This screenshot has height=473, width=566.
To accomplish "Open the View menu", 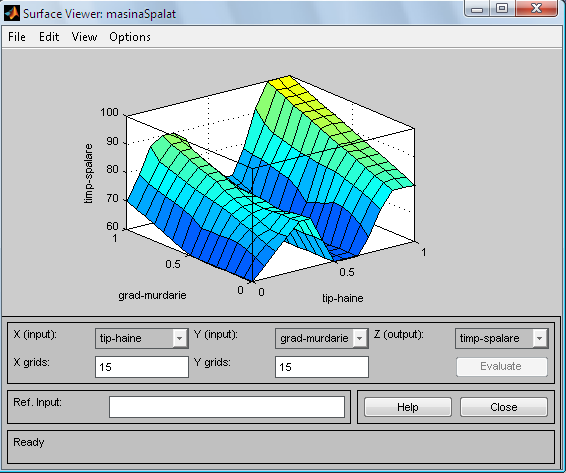I will point(84,37).
